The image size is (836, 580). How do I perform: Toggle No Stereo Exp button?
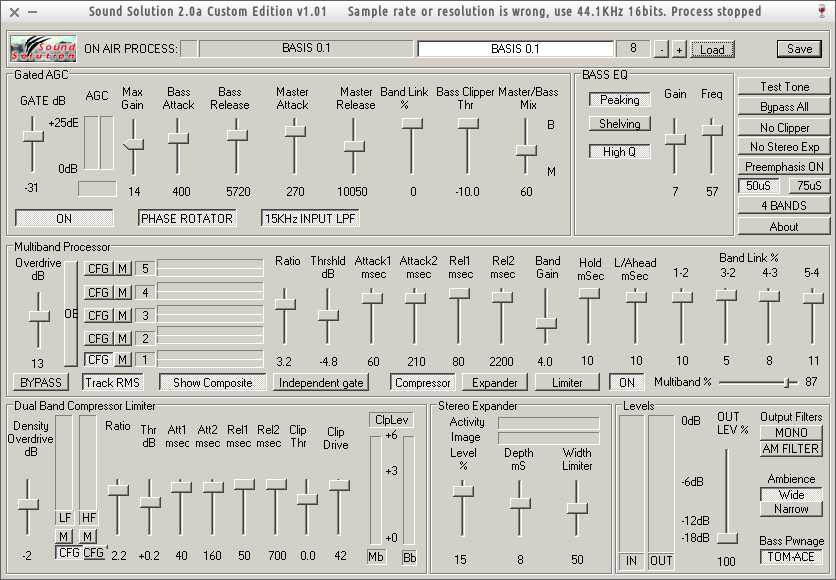point(784,147)
